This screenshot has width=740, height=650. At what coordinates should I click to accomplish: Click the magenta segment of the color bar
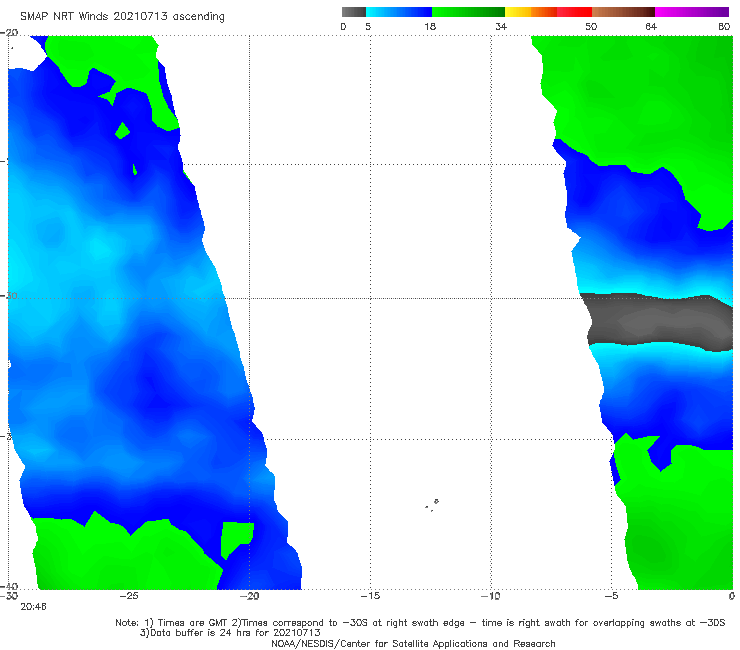tap(692, 12)
